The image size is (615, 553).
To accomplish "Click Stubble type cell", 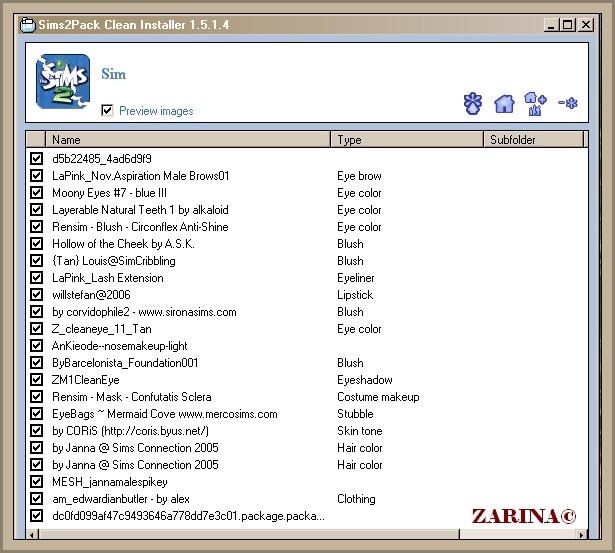I will (355, 414).
